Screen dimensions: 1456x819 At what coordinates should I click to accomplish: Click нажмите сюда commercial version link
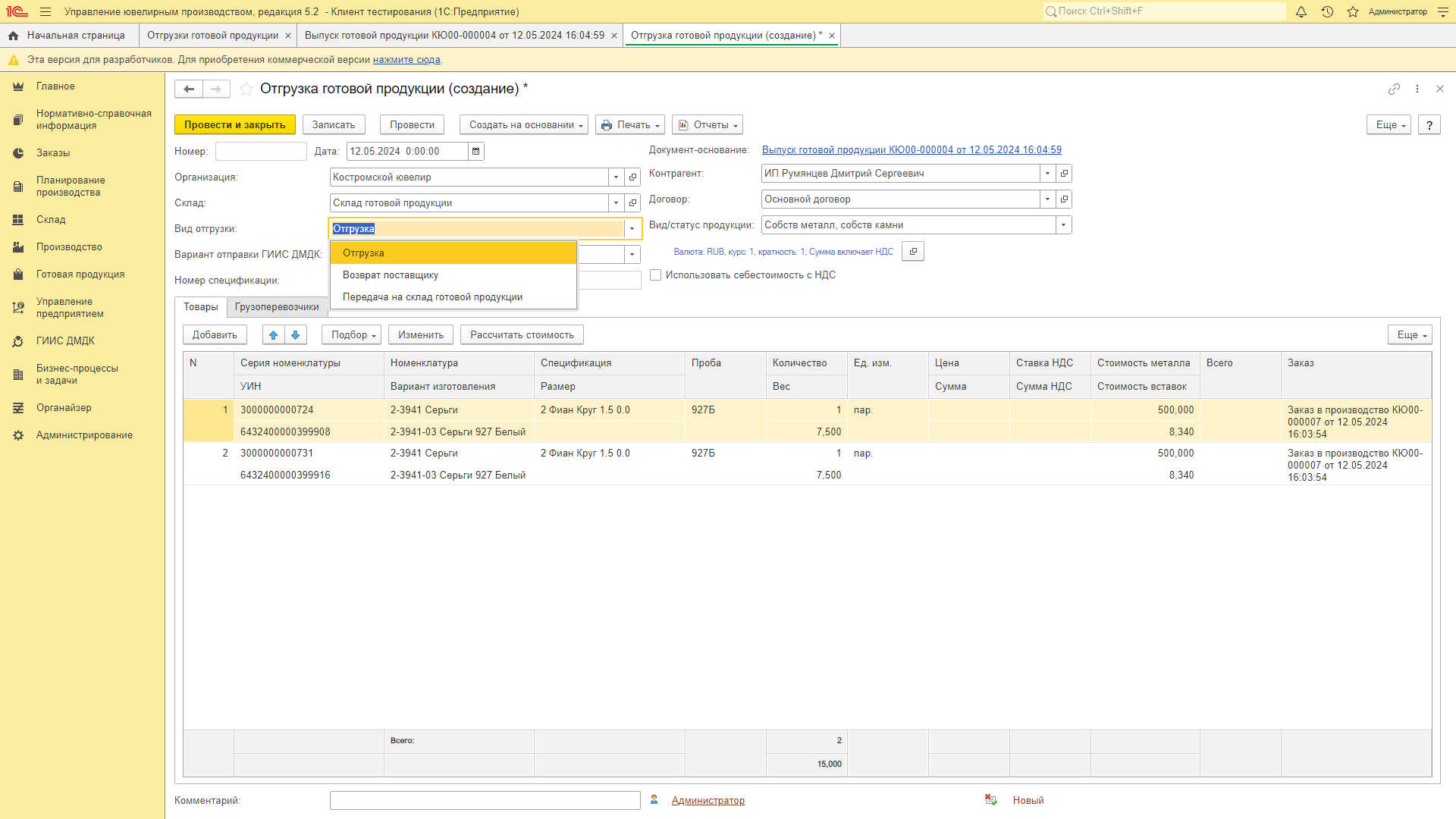coord(406,60)
